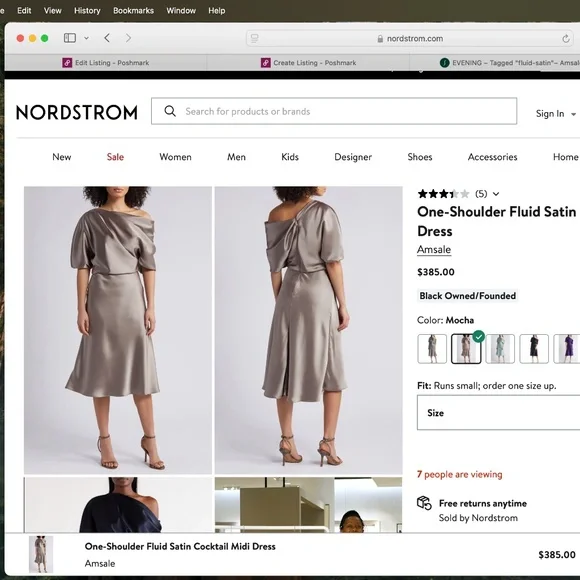Open the navy dress photo
The image size is (580, 580).
[x=118, y=505]
